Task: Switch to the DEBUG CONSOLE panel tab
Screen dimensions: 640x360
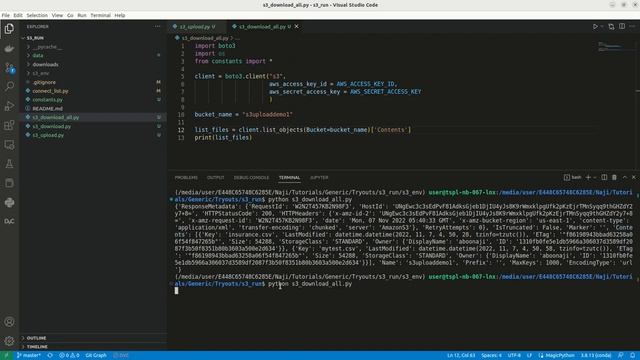Action: (251, 178)
